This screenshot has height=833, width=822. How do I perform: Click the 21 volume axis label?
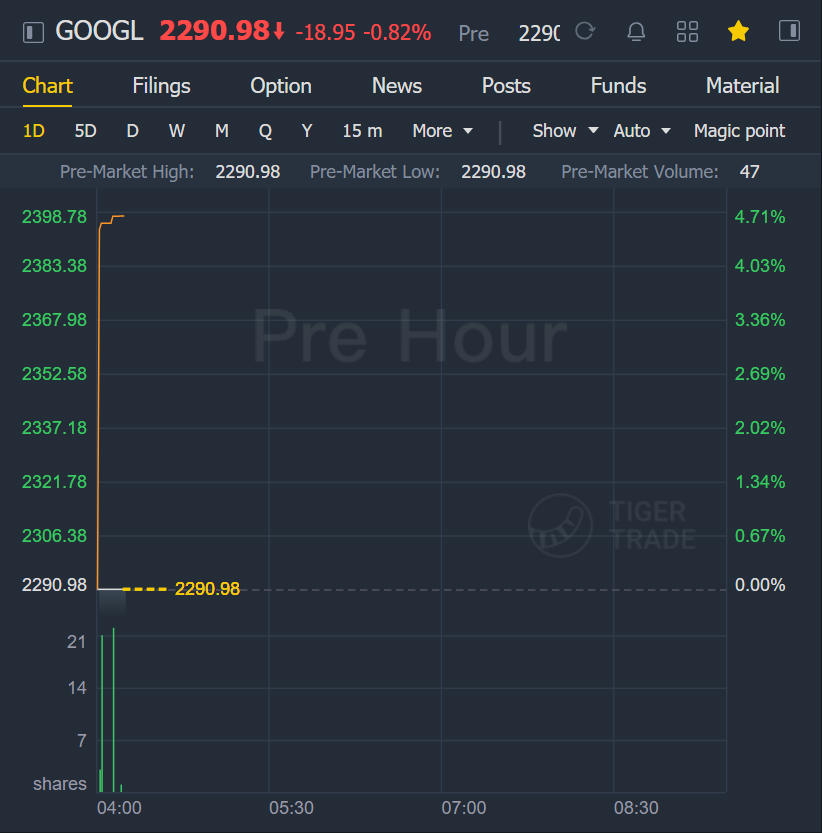point(77,642)
